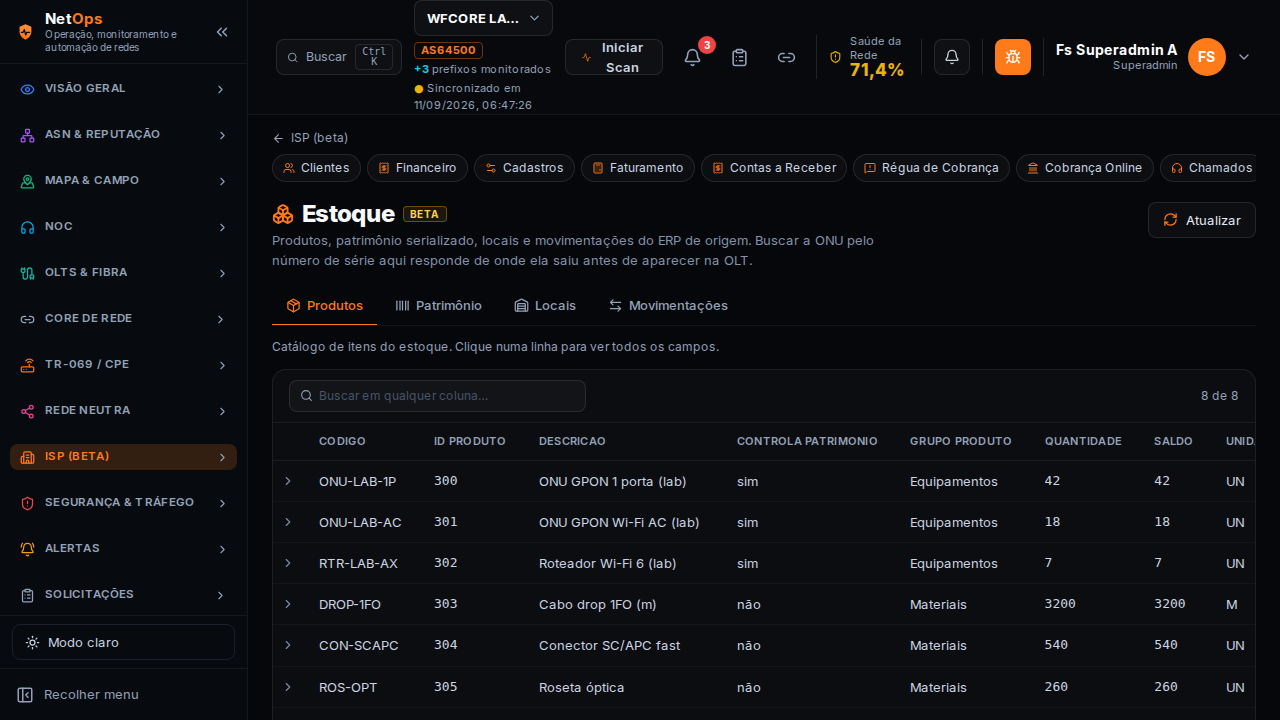This screenshot has width=1280, height=720.
Task: Click the notifications bell with badge 3
Action: click(692, 57)
